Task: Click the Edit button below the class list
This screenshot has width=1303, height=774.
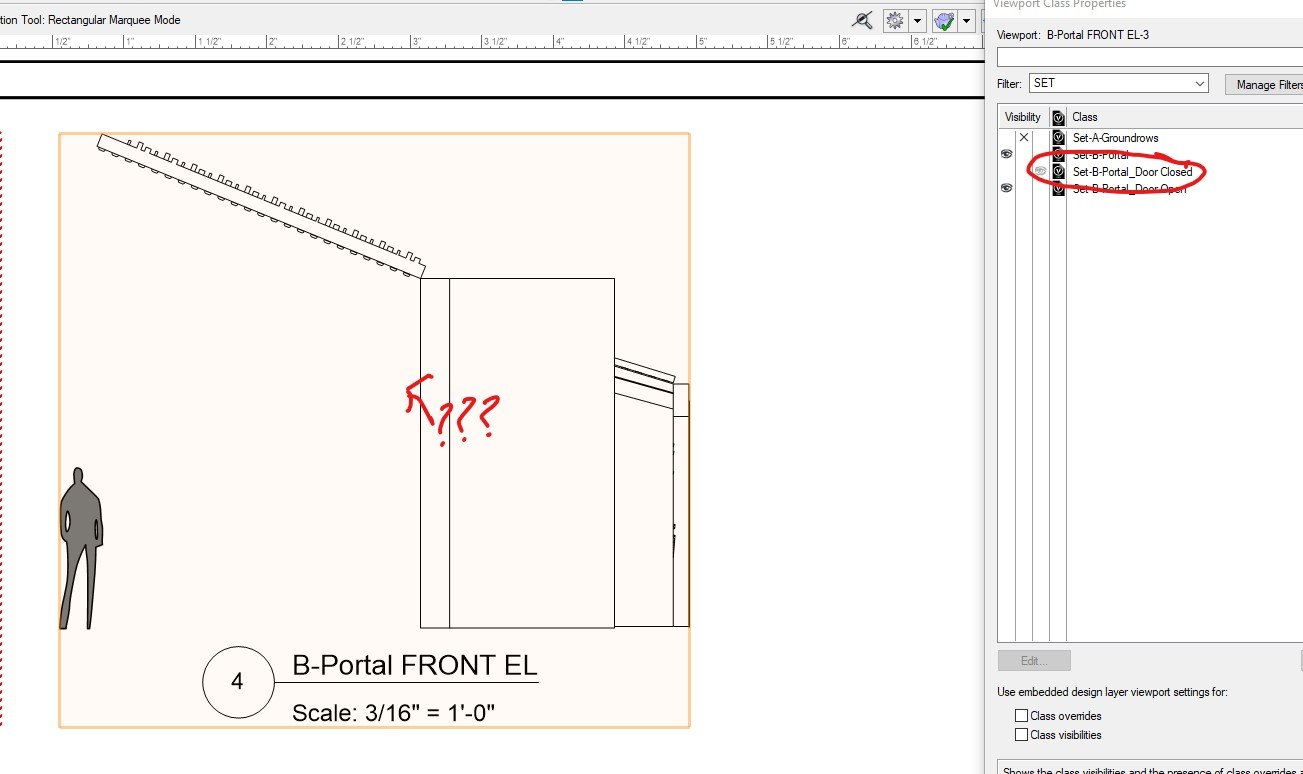Action: (1033, 660)
